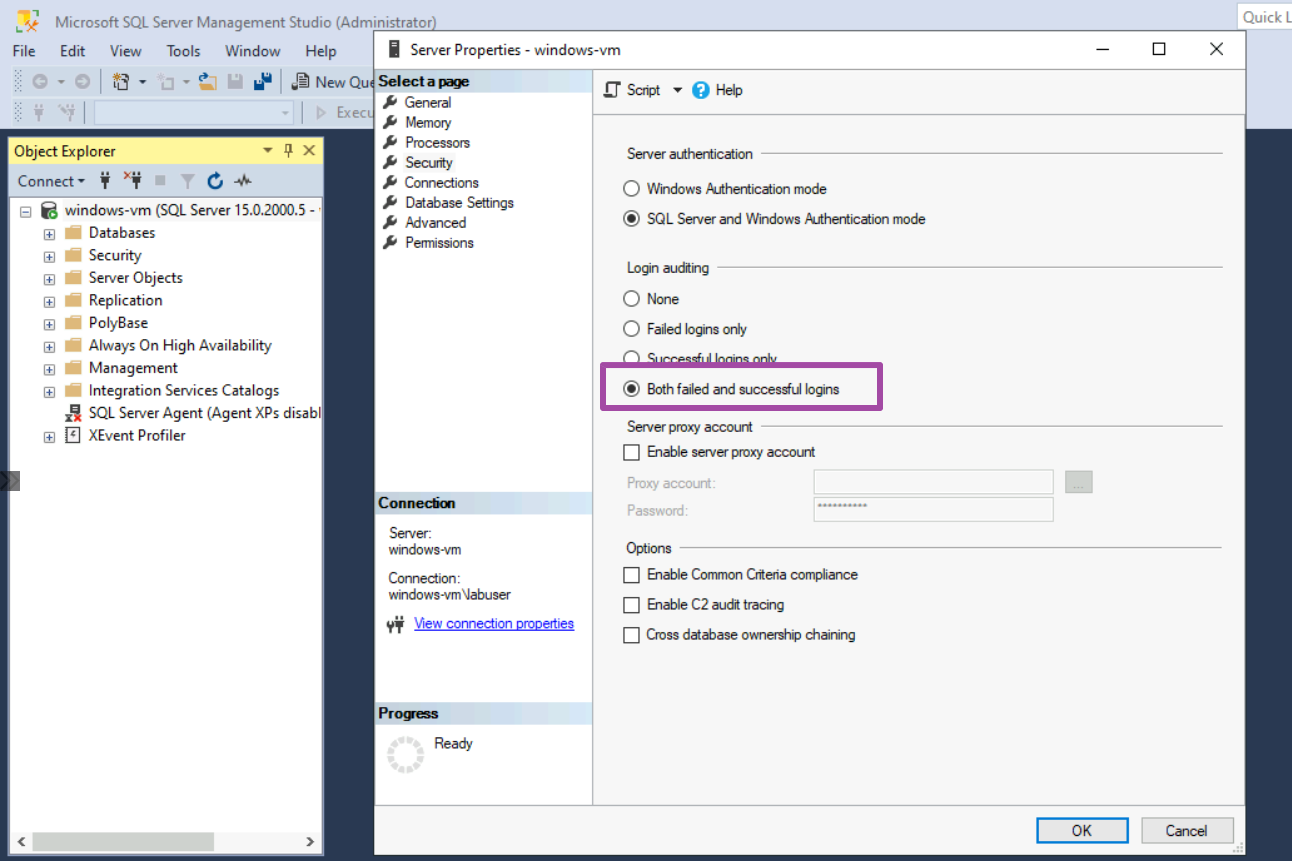
Task: Click the Navigate Forward arrow icon
Action: coord(83,82)
